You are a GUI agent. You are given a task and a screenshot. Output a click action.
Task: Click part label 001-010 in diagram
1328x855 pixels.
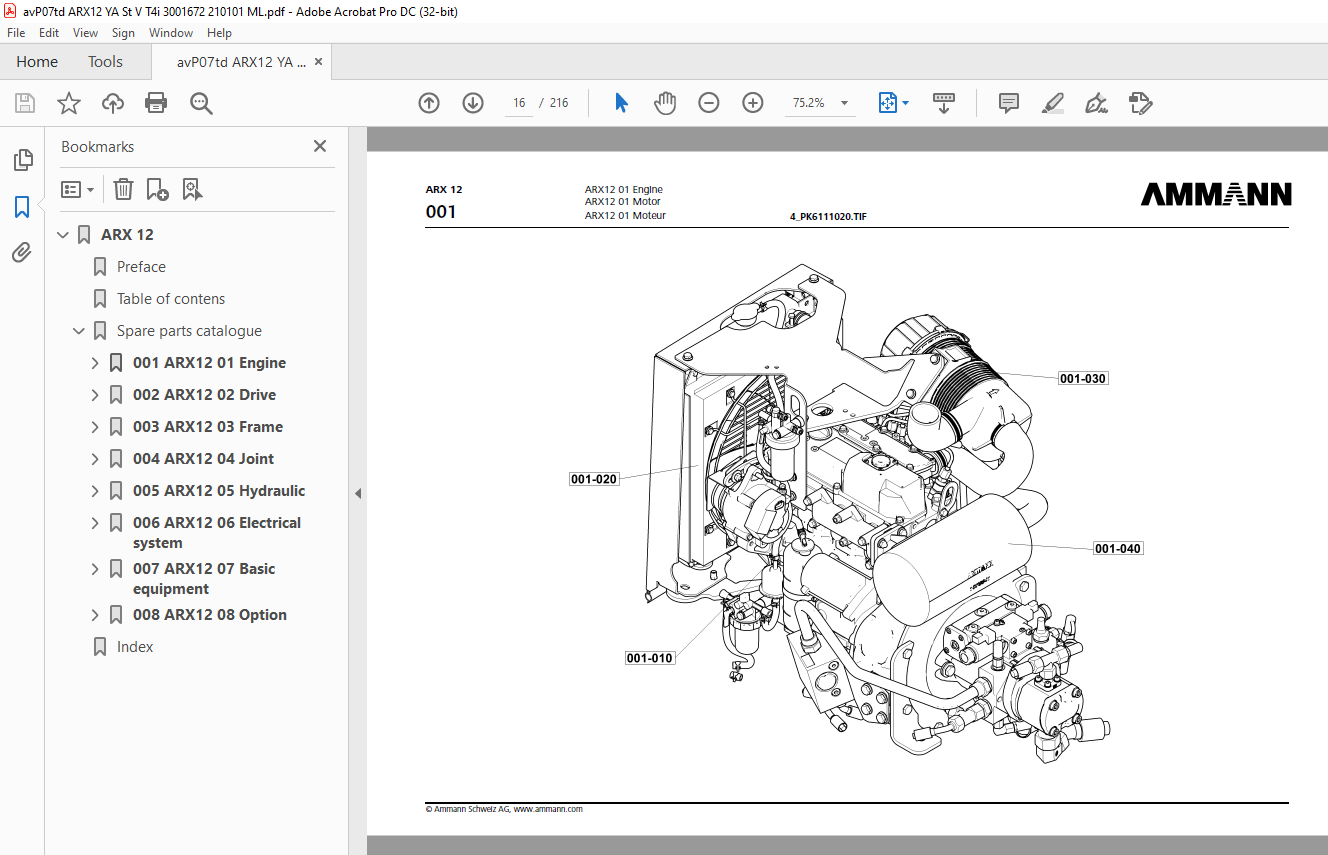(650, 658)
